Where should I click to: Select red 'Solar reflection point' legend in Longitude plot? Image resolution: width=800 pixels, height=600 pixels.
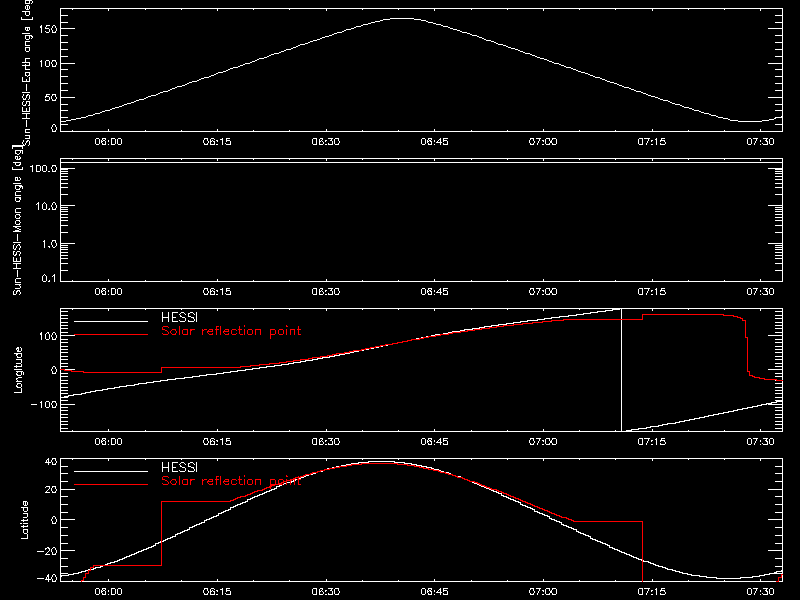pos(231,331)
